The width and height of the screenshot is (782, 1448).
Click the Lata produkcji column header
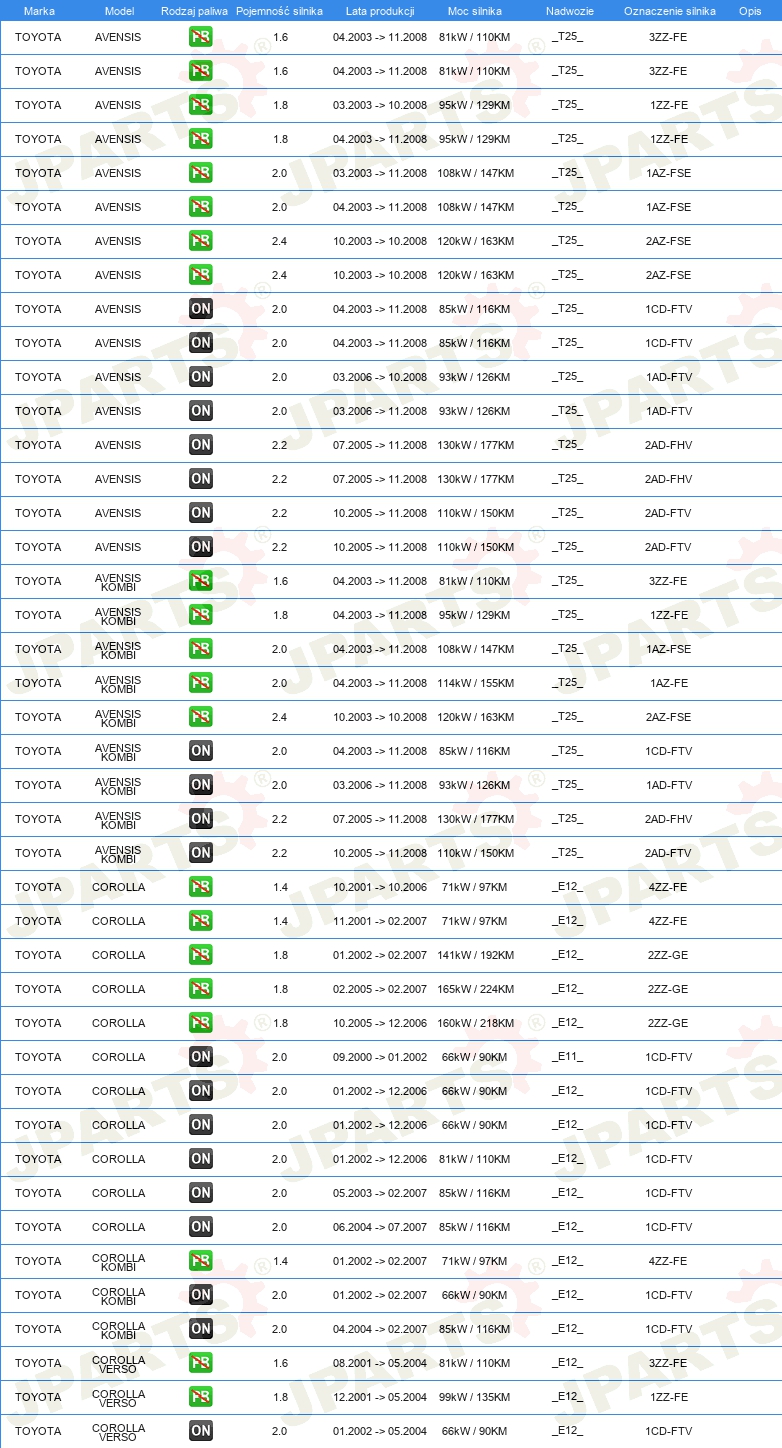tap(380, 11)
